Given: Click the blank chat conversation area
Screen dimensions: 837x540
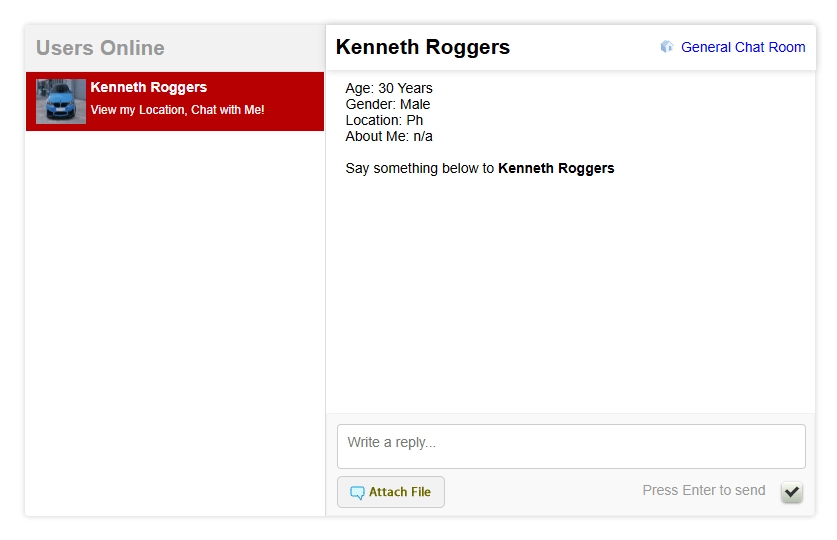Looking at the screenshot, I should pos(570,300).
